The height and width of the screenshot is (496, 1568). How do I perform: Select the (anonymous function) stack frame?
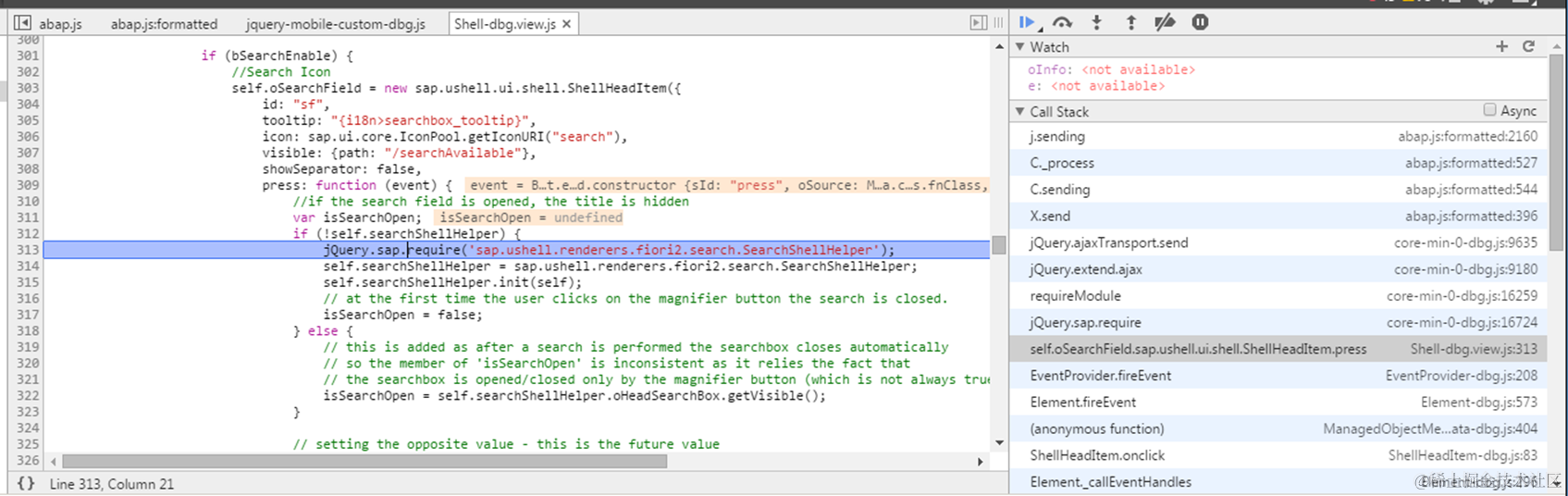tap(1278, 428)
